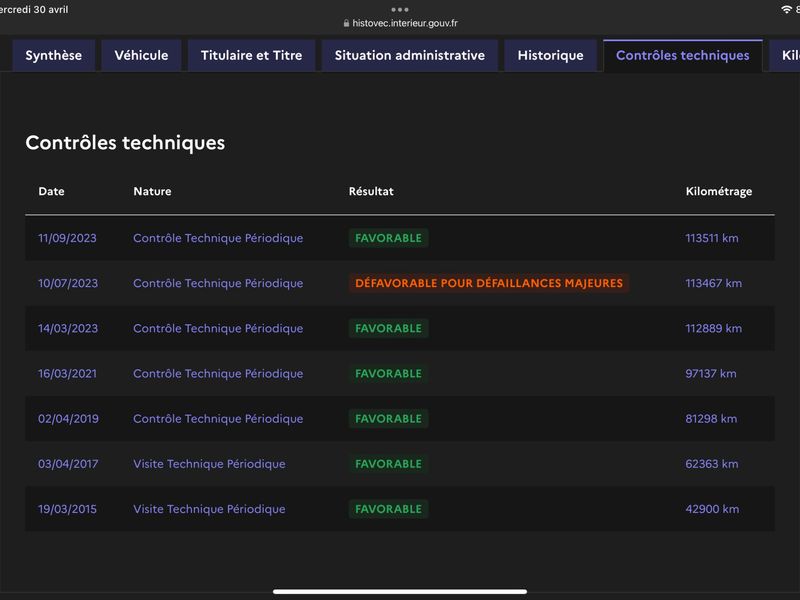Open Visite Technique Périodique from 19/03/2015
This screenshot has width=800, height=600.
coord(209,509)
